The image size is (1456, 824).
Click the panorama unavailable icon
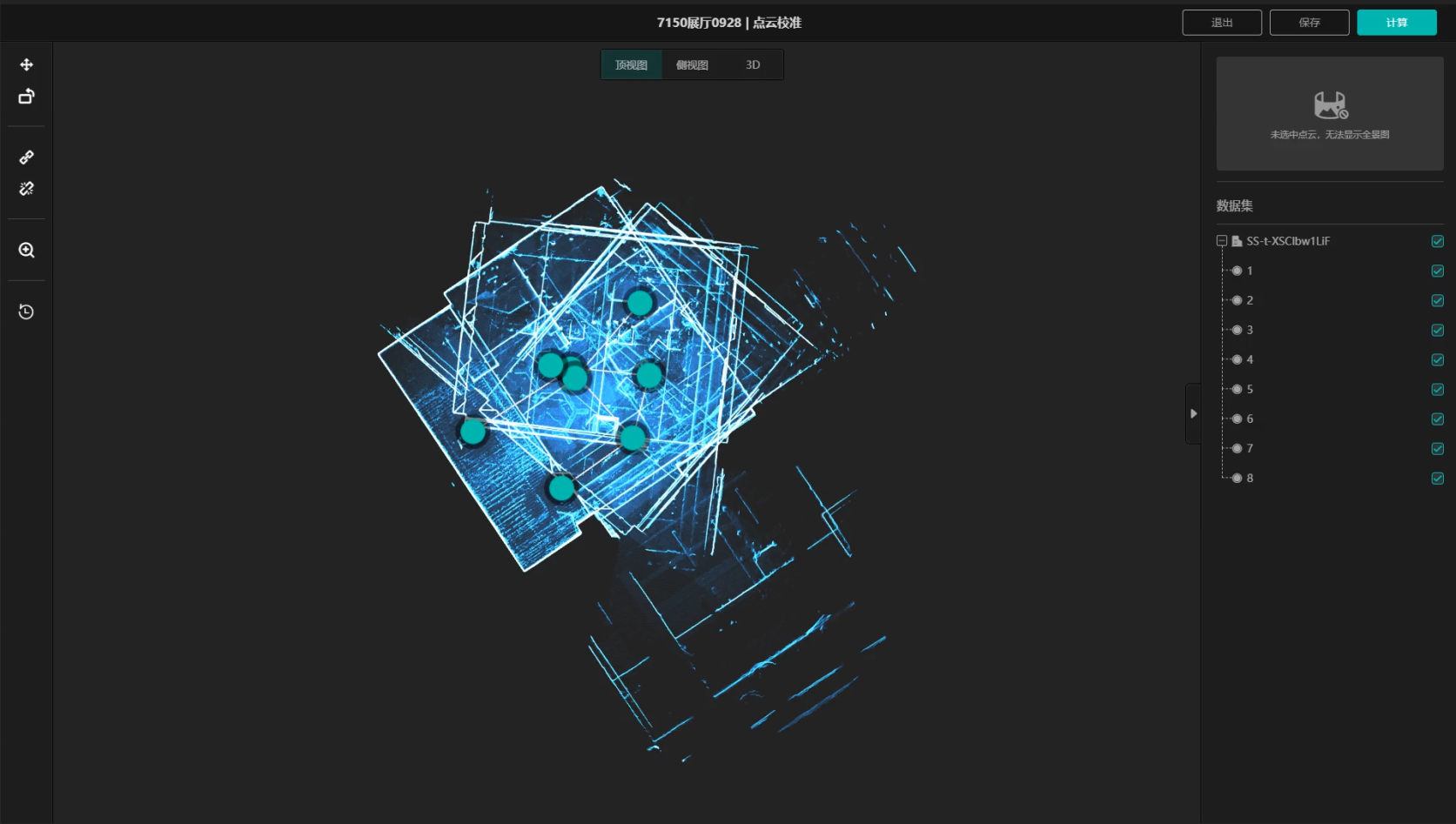pyautogui.click(x=1330, y=105)
